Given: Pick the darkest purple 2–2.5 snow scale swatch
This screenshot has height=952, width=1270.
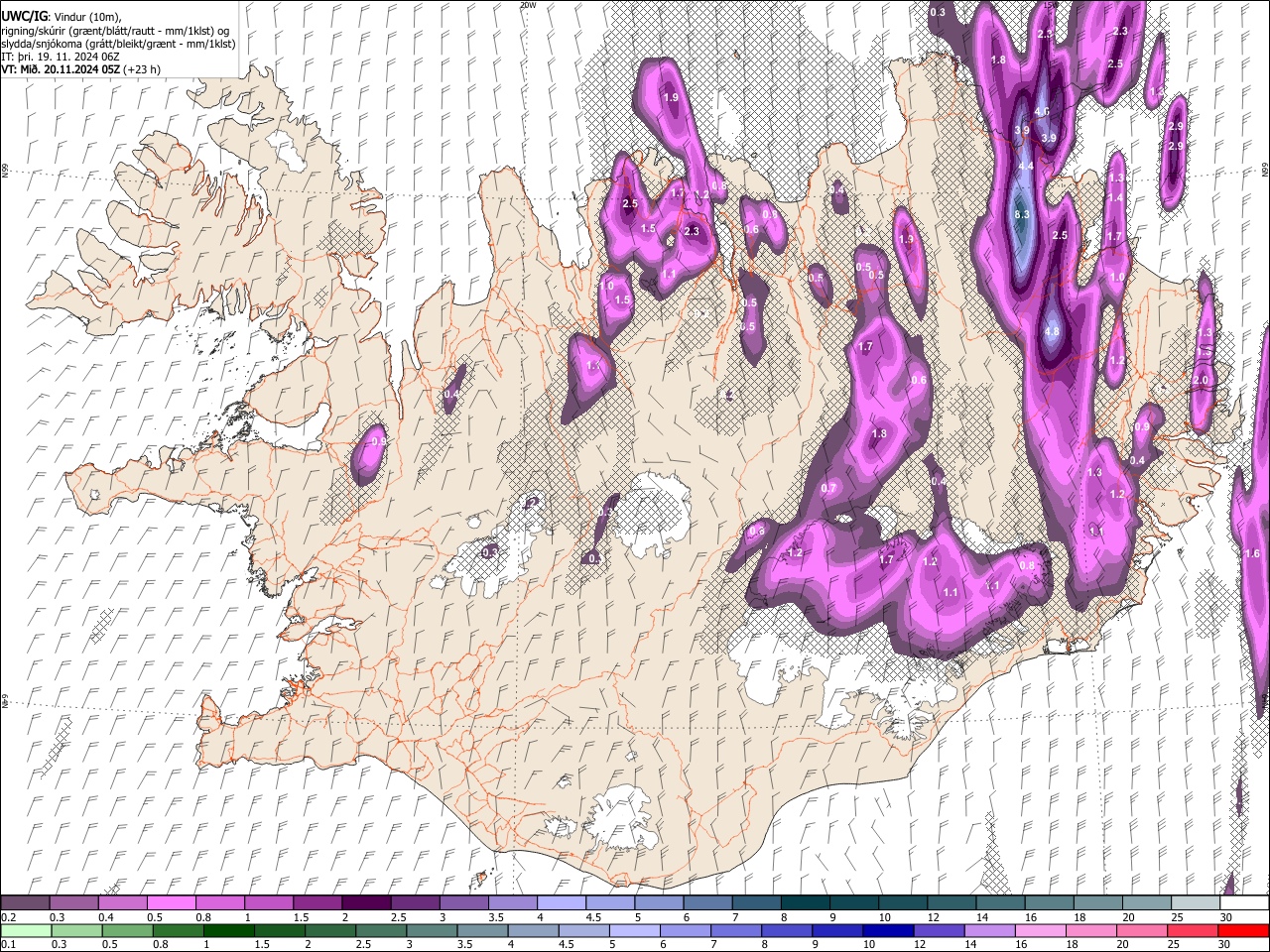Looking at the screenshot, I should pos(366,903).
